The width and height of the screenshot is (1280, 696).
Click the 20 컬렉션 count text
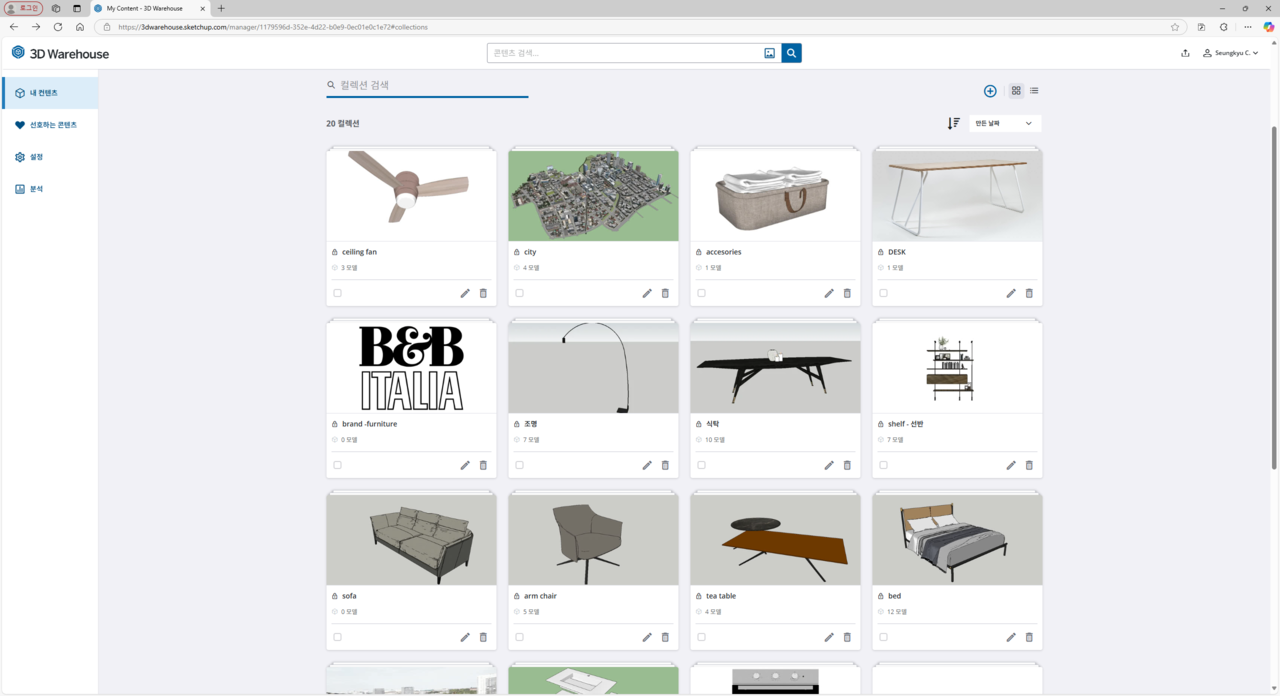[343, 124]
